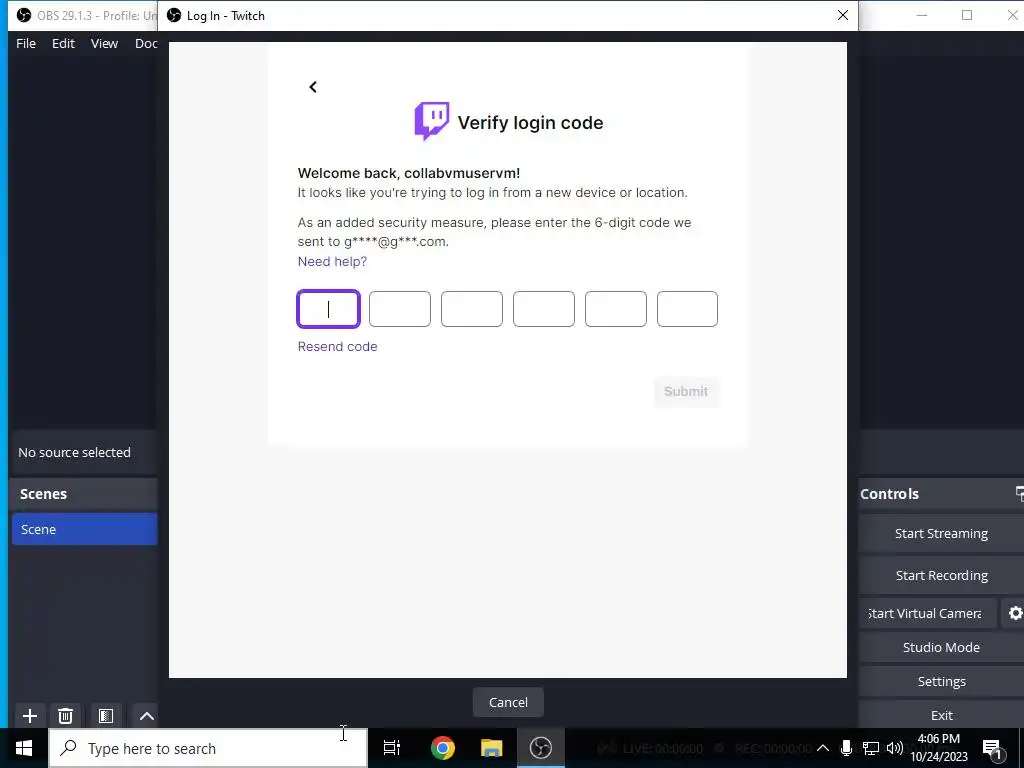The width and height of the screenshot is (1024, 768).
Task: Go back using the left chevron arrow
Action: (313, 87)
